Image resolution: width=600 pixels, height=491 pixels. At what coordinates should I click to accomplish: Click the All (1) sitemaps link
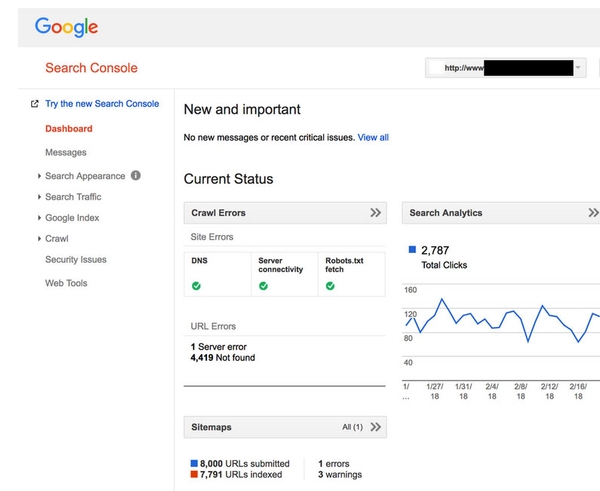tap(352, 427)
